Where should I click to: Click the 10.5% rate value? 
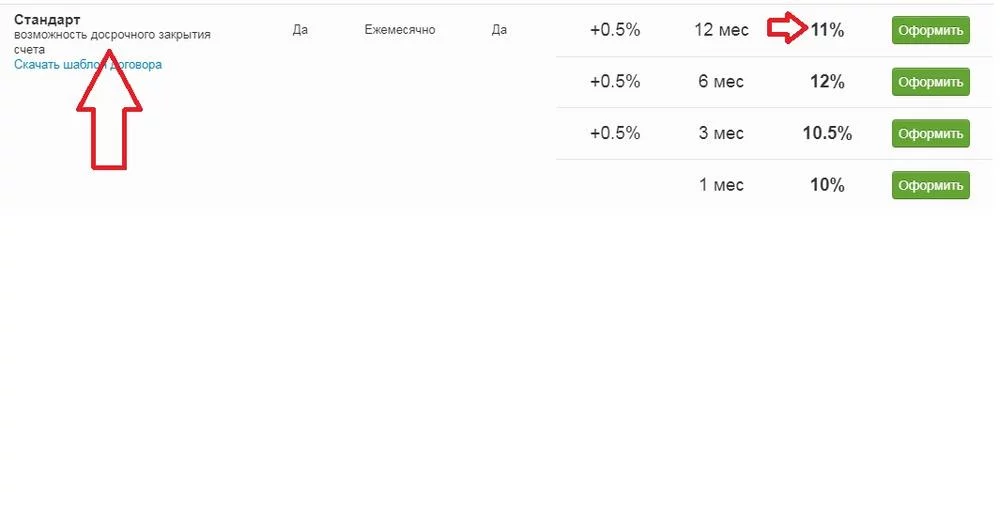827,133
